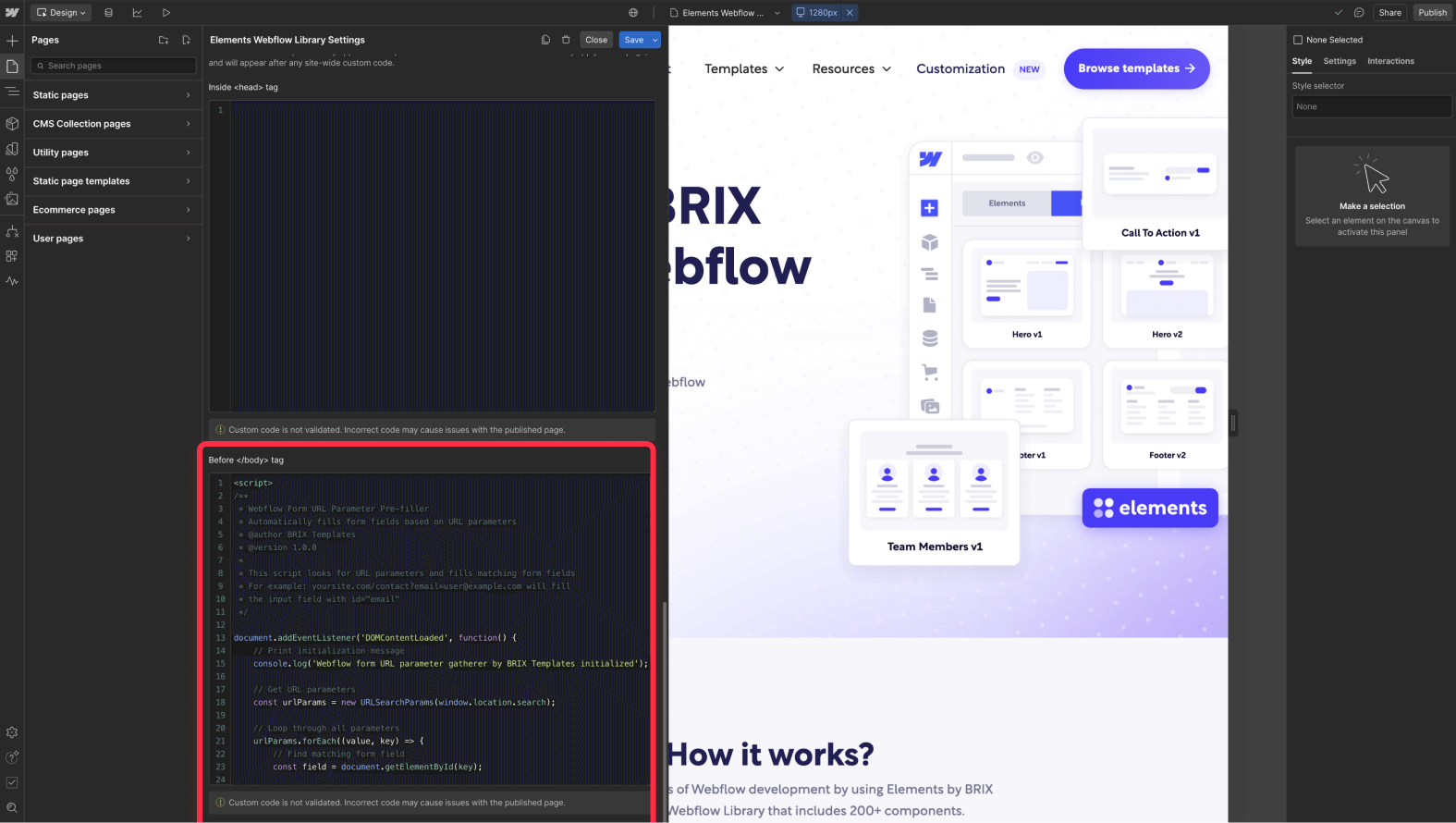The width and height of the screenshot is (1456, 823).
Task: Select the Footer v2 card on canvas
Action: (1167, 414)
